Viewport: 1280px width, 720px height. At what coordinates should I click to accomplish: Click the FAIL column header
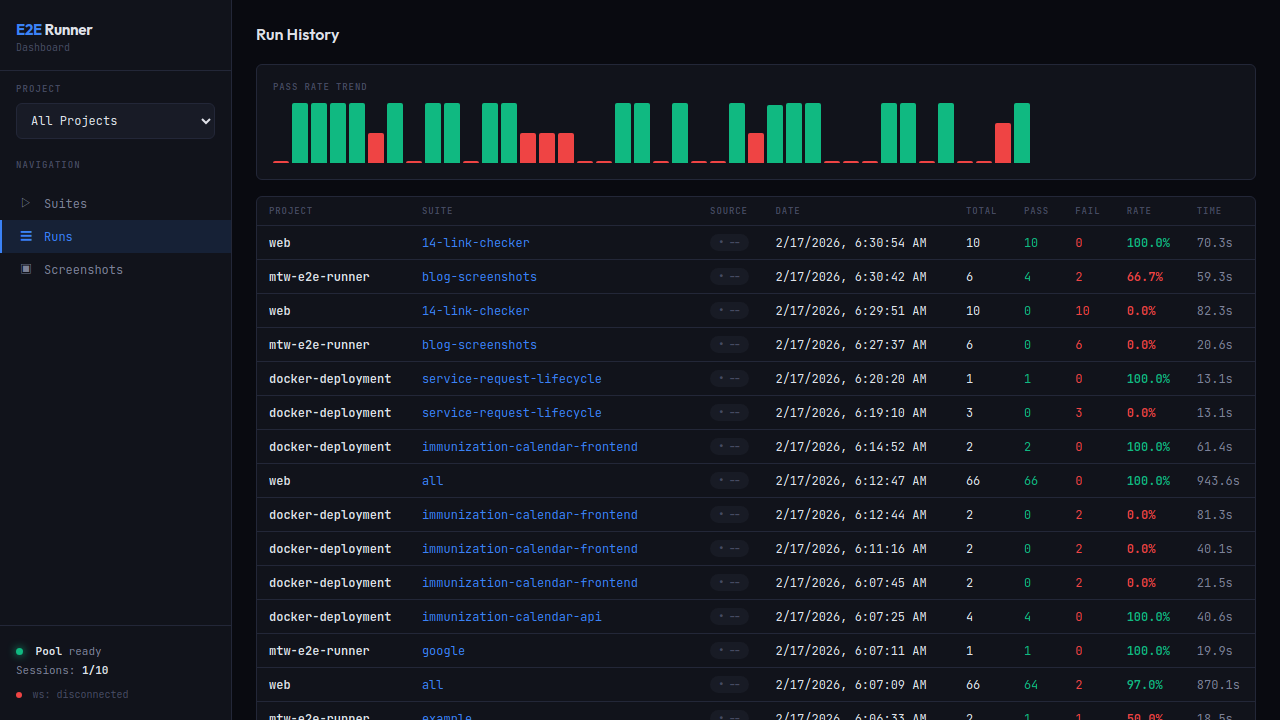1087,211
